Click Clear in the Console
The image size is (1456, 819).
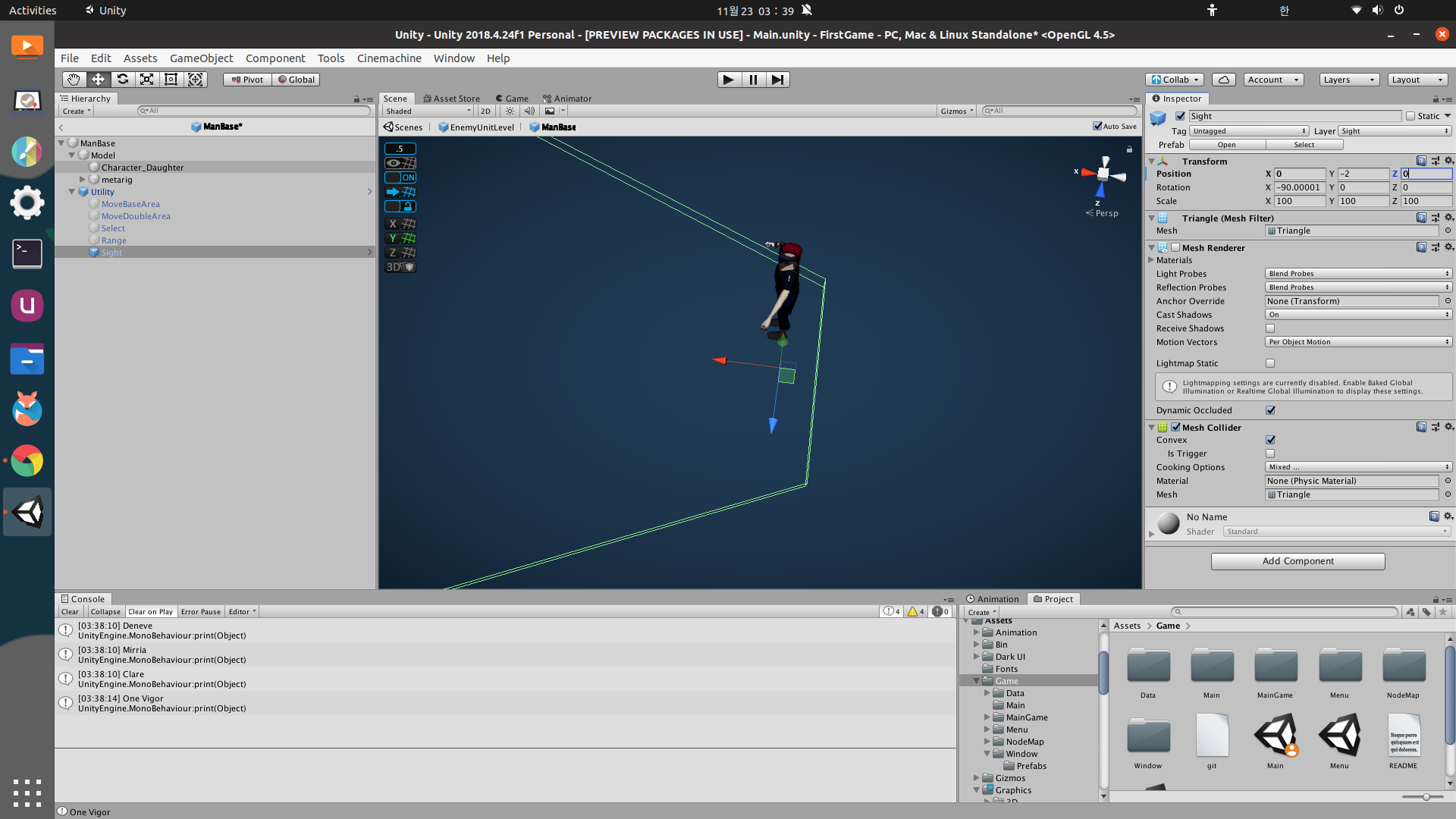tap(70, 612)
